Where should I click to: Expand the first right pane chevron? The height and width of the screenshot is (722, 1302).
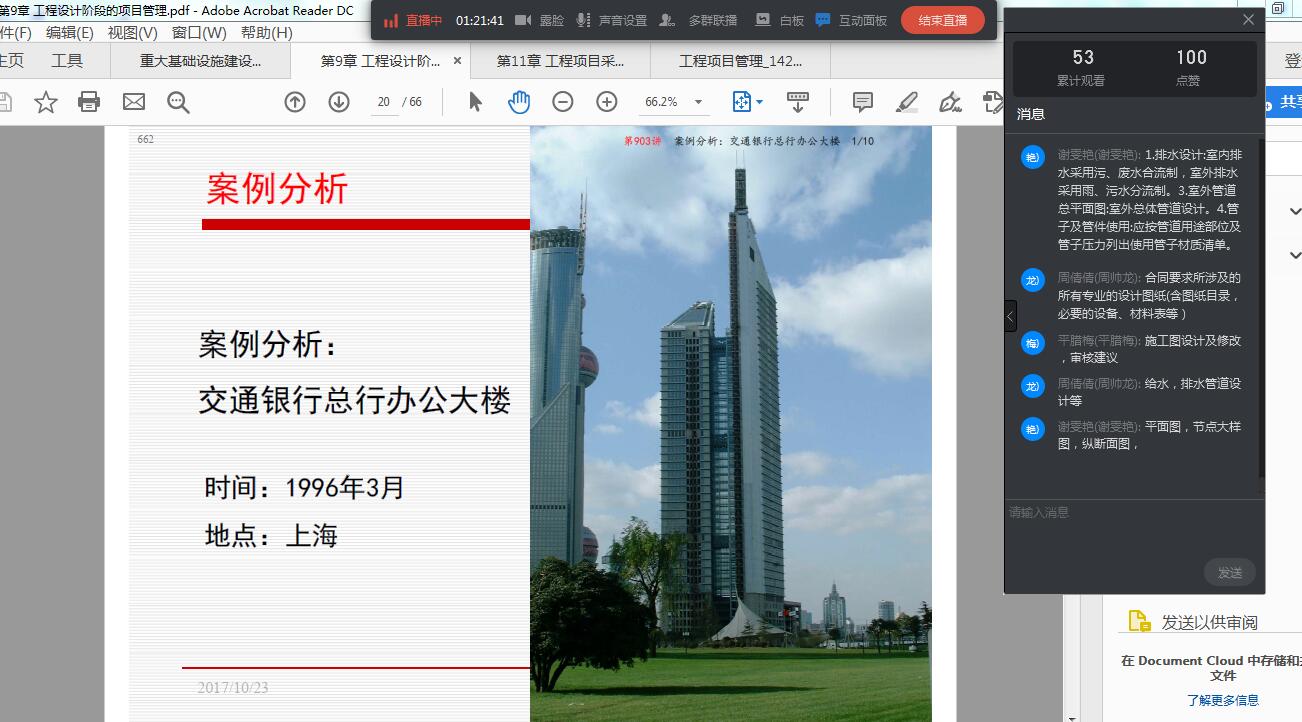click(1295, 211)
